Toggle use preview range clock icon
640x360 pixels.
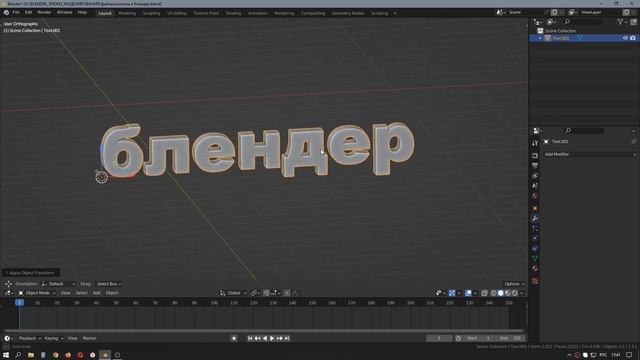(x=458, y=338)
